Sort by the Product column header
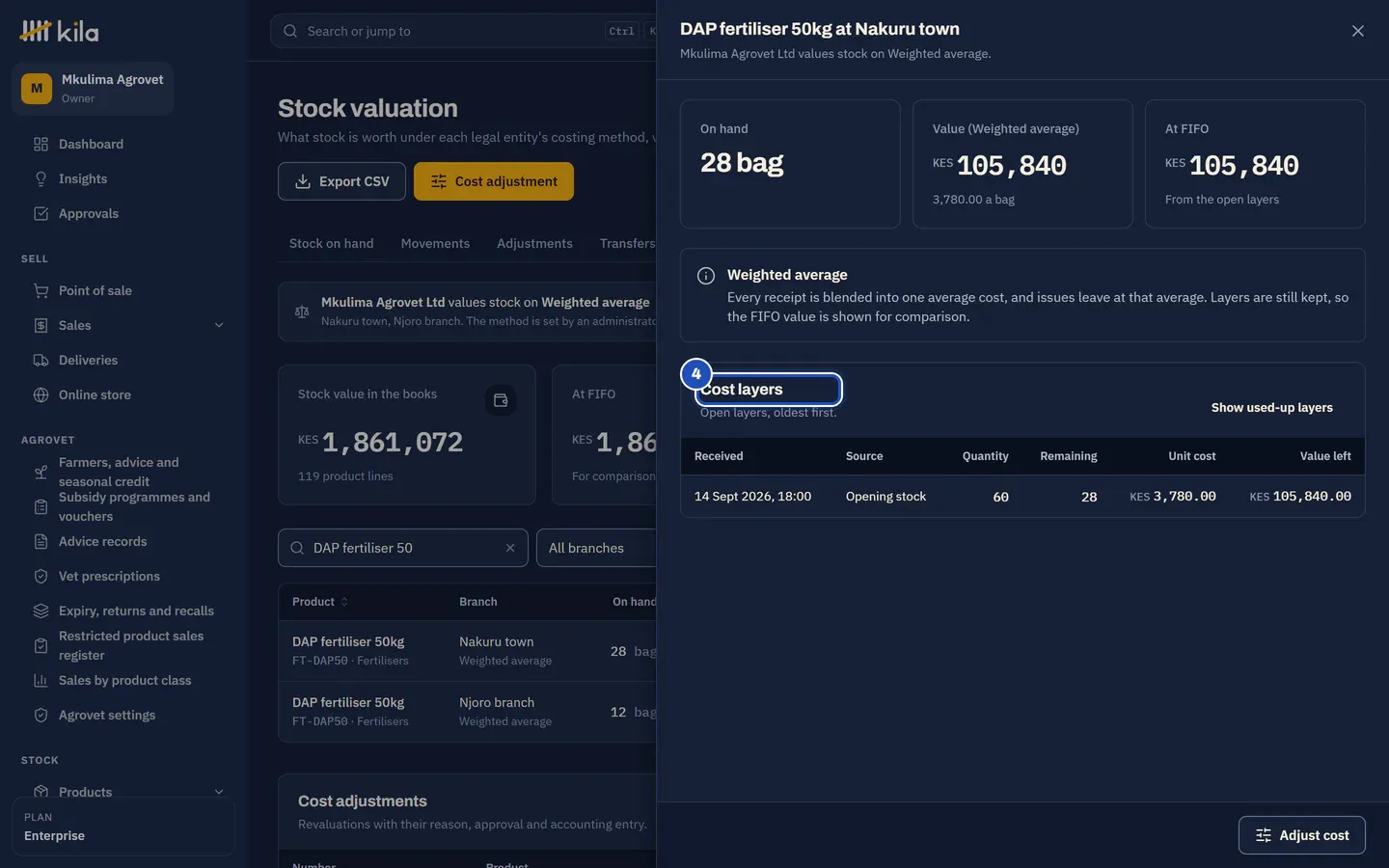Viewport: 1389px width, 868px height. pyautogui.click(x=320, y=602)
